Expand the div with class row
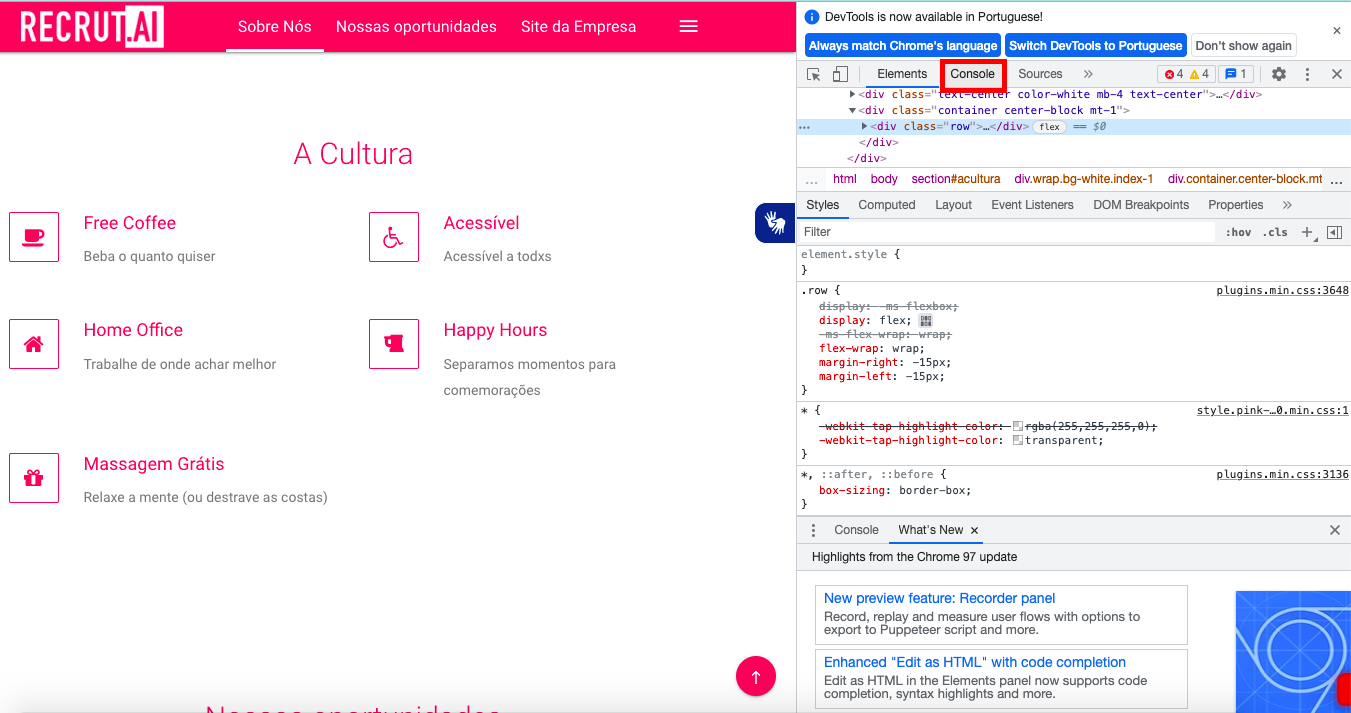This screenshot has width=1351, height=713. [865, 126]
